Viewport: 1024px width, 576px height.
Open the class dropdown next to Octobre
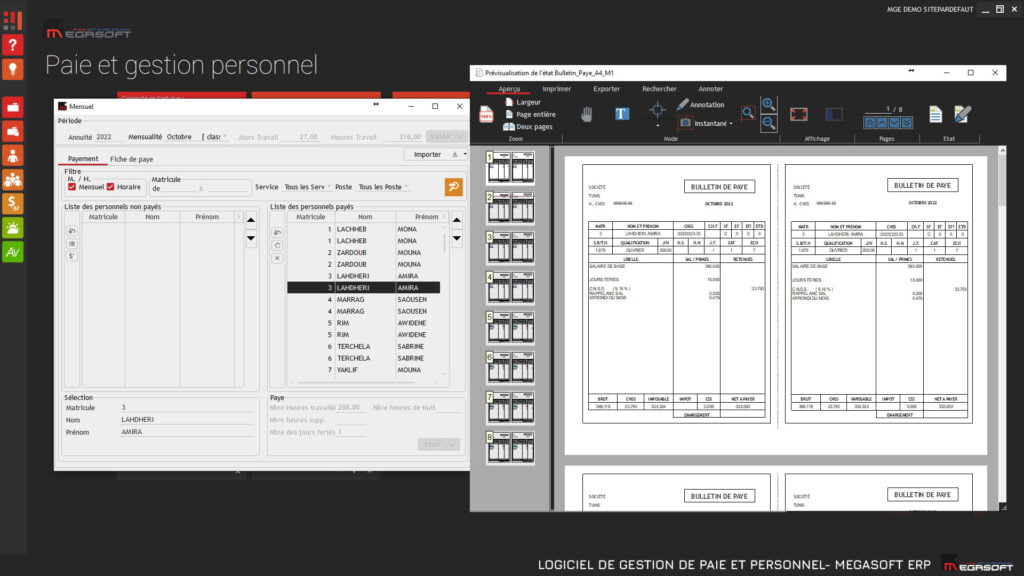click(x=214, y=137)
